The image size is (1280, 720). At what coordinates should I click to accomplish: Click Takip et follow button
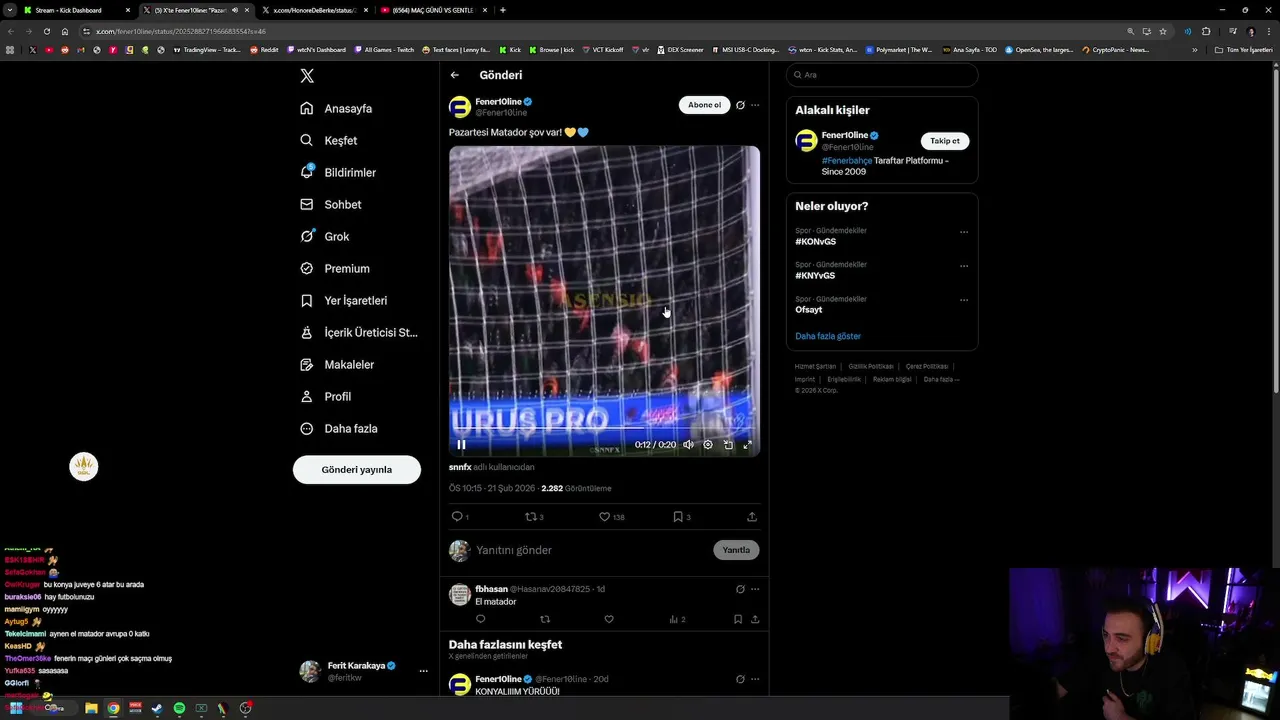[945, 141]
